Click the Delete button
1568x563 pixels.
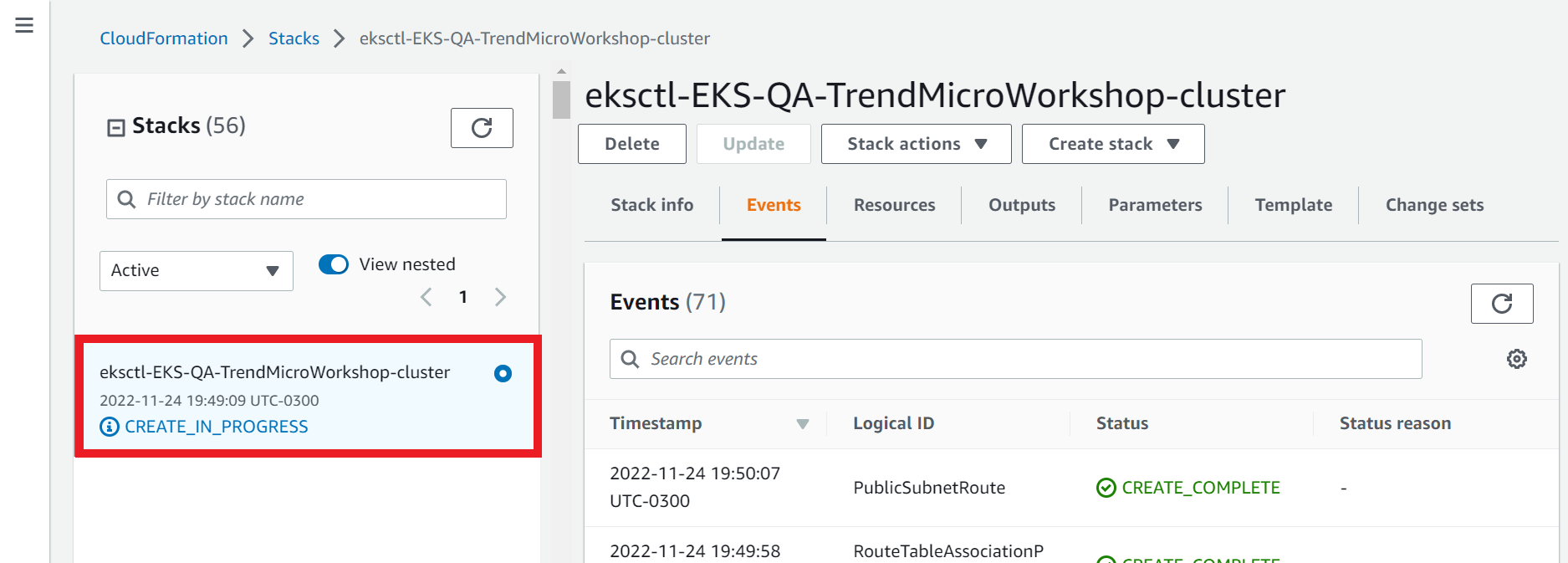(x=632, y=144)
